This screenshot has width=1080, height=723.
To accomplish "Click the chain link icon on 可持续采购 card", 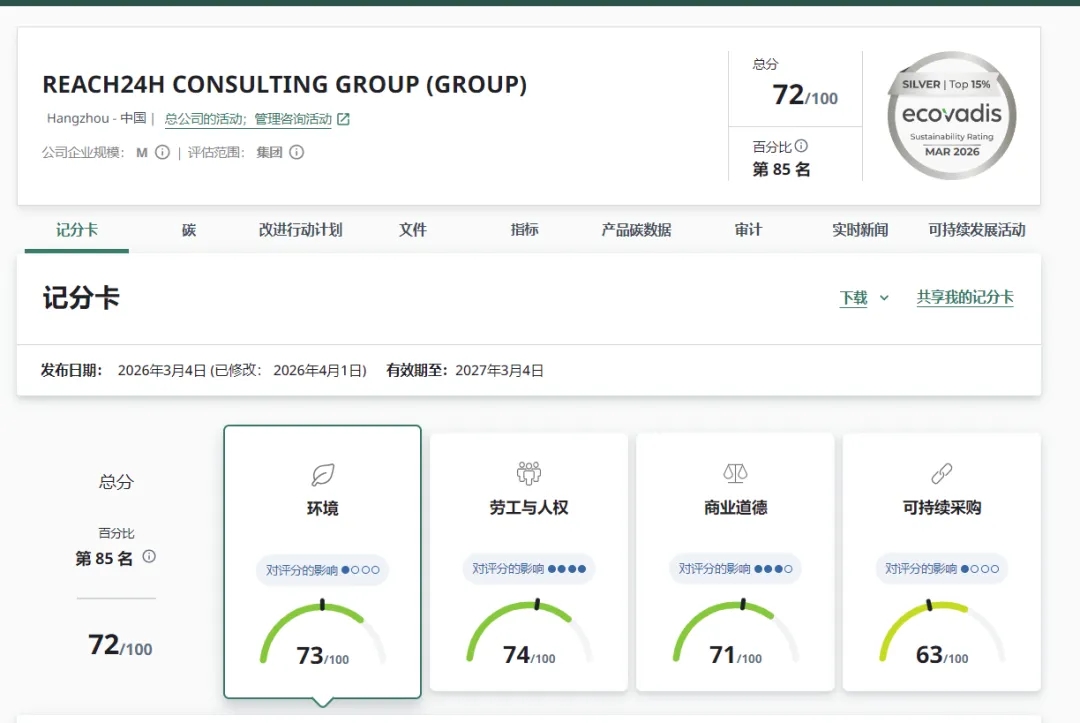I will tap(942, 473).
